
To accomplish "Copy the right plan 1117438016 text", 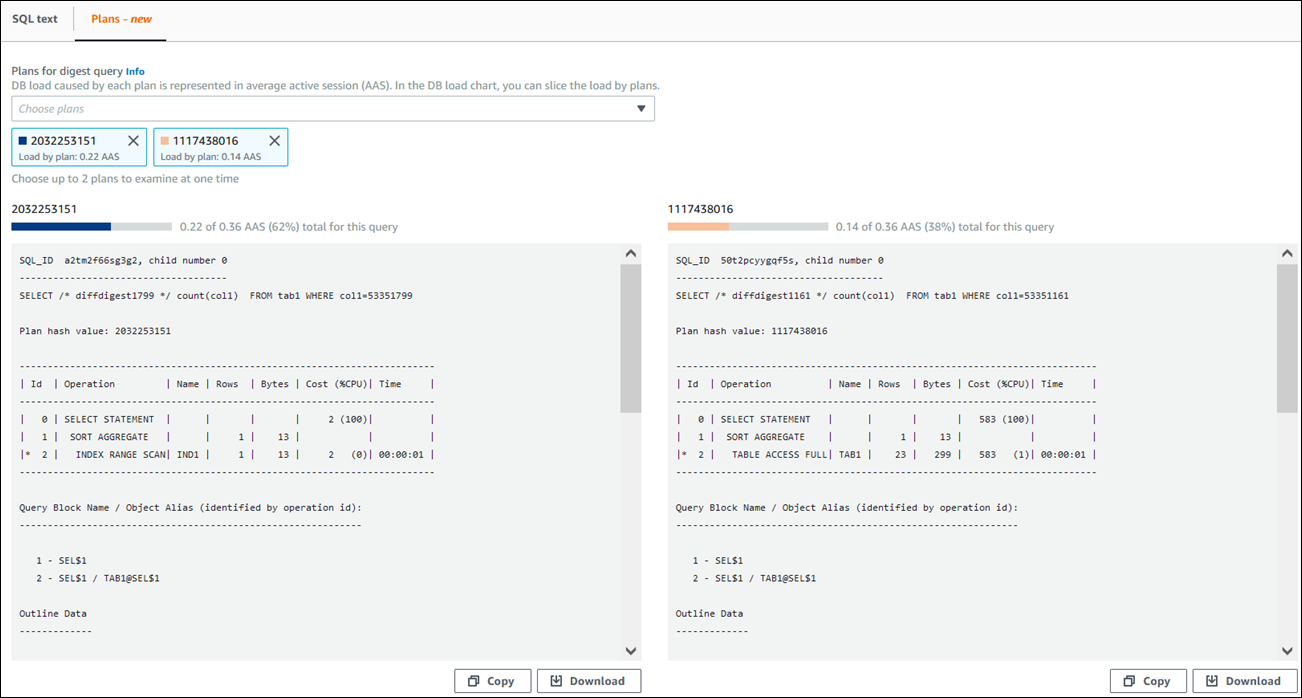I will [1147, 681].
